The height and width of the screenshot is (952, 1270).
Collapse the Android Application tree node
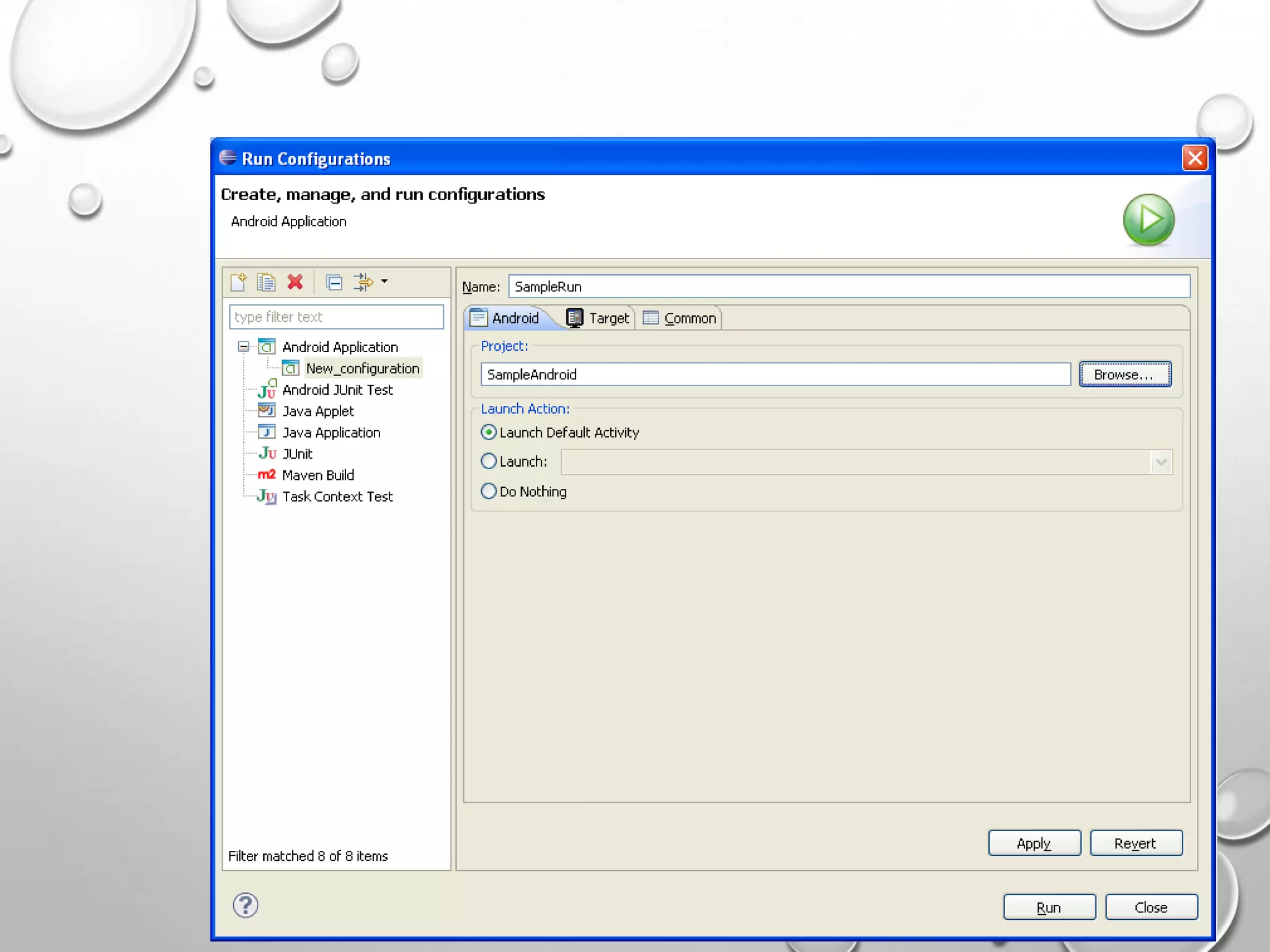tap(244, 346)
